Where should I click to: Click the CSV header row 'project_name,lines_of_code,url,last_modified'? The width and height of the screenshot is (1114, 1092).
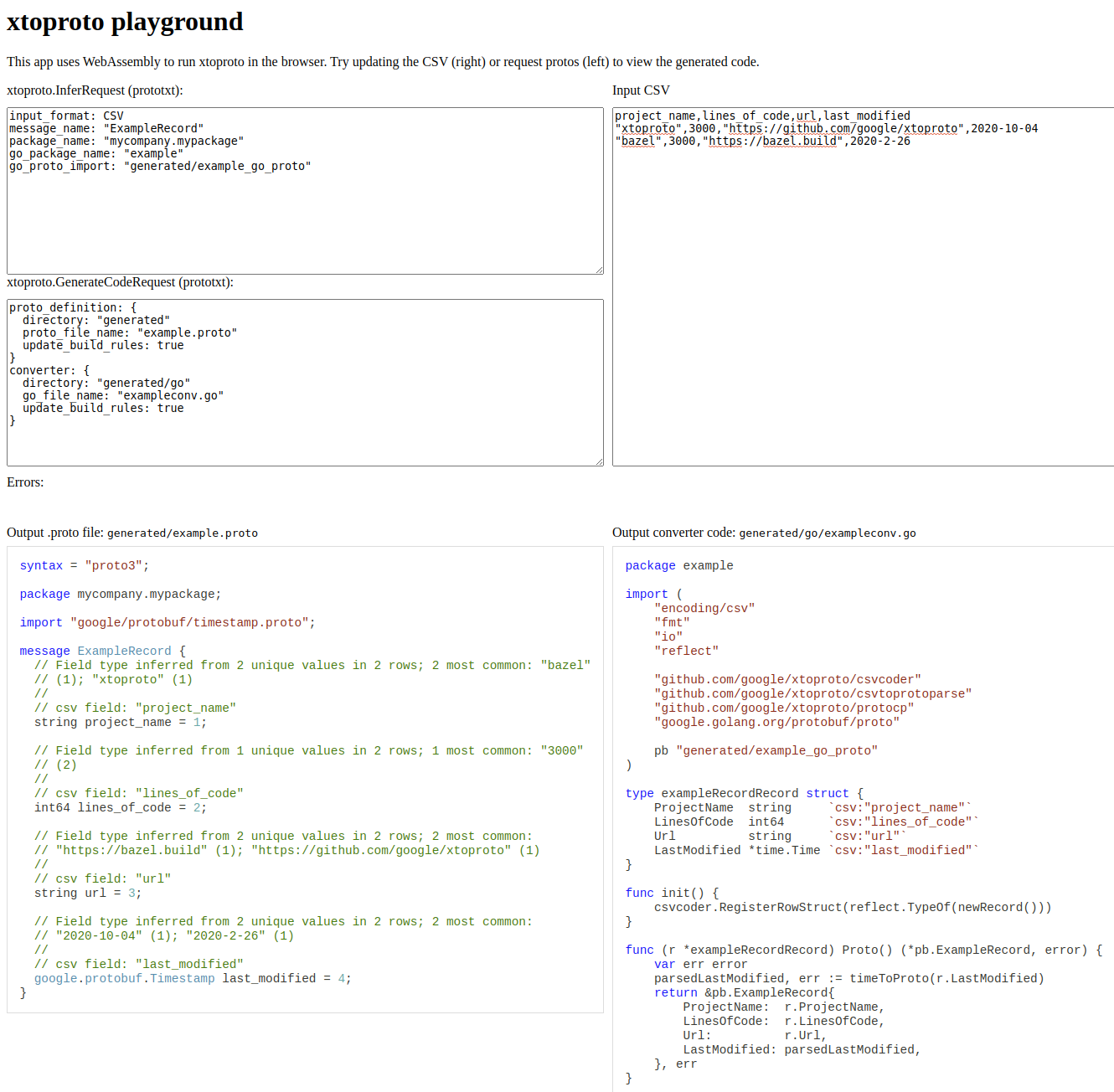(762, 116)
